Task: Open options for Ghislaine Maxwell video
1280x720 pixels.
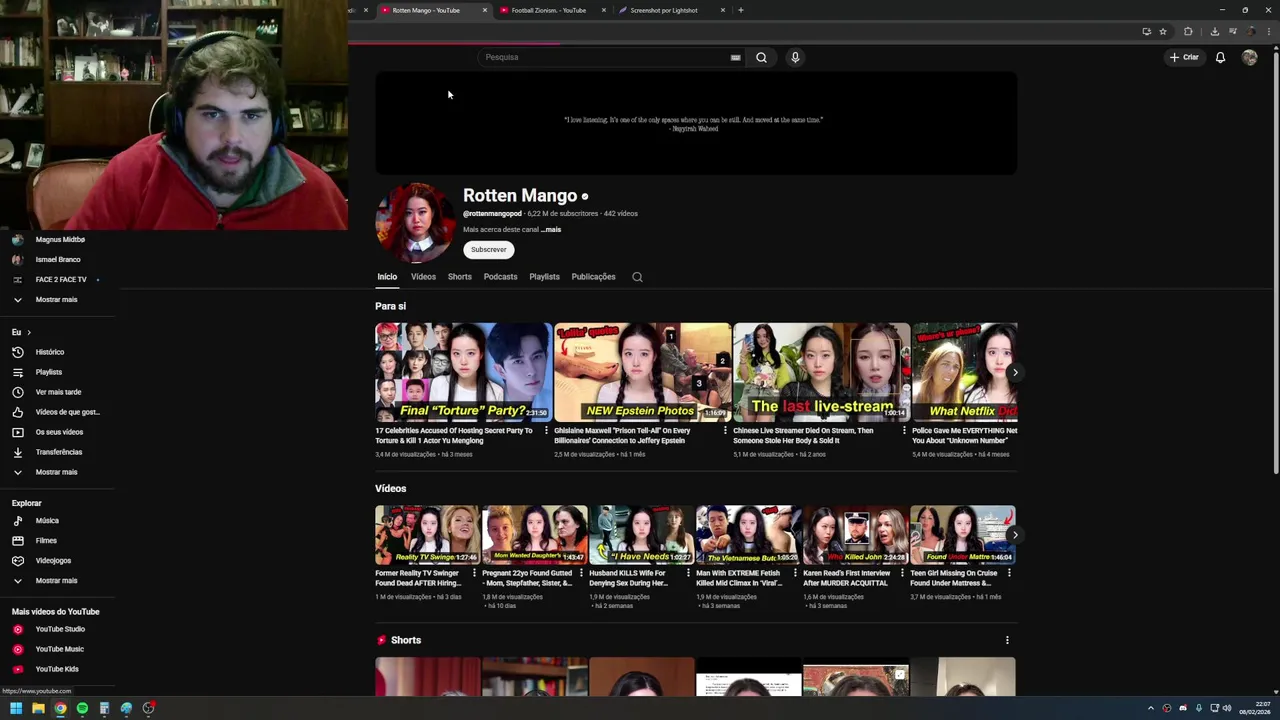Action: click(725, 431)
